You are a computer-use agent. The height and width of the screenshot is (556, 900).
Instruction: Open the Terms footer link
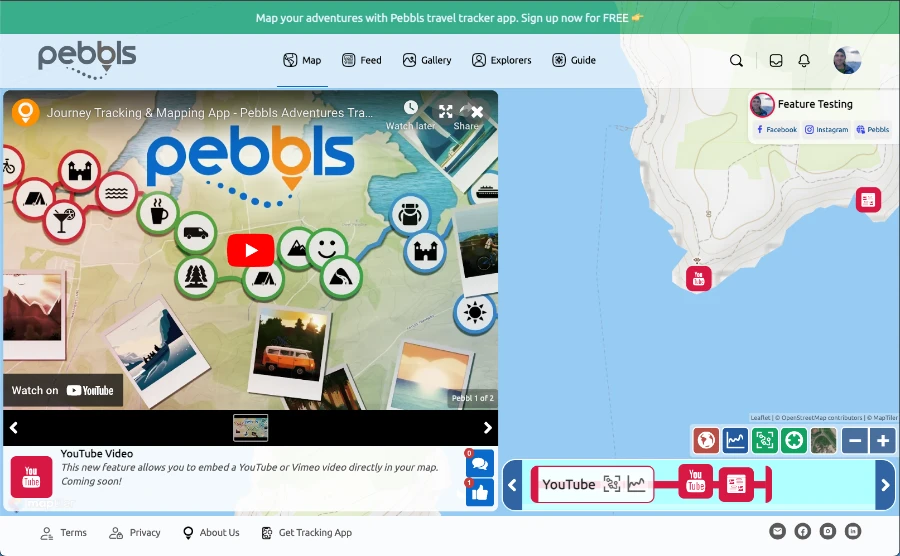(64, 533)
